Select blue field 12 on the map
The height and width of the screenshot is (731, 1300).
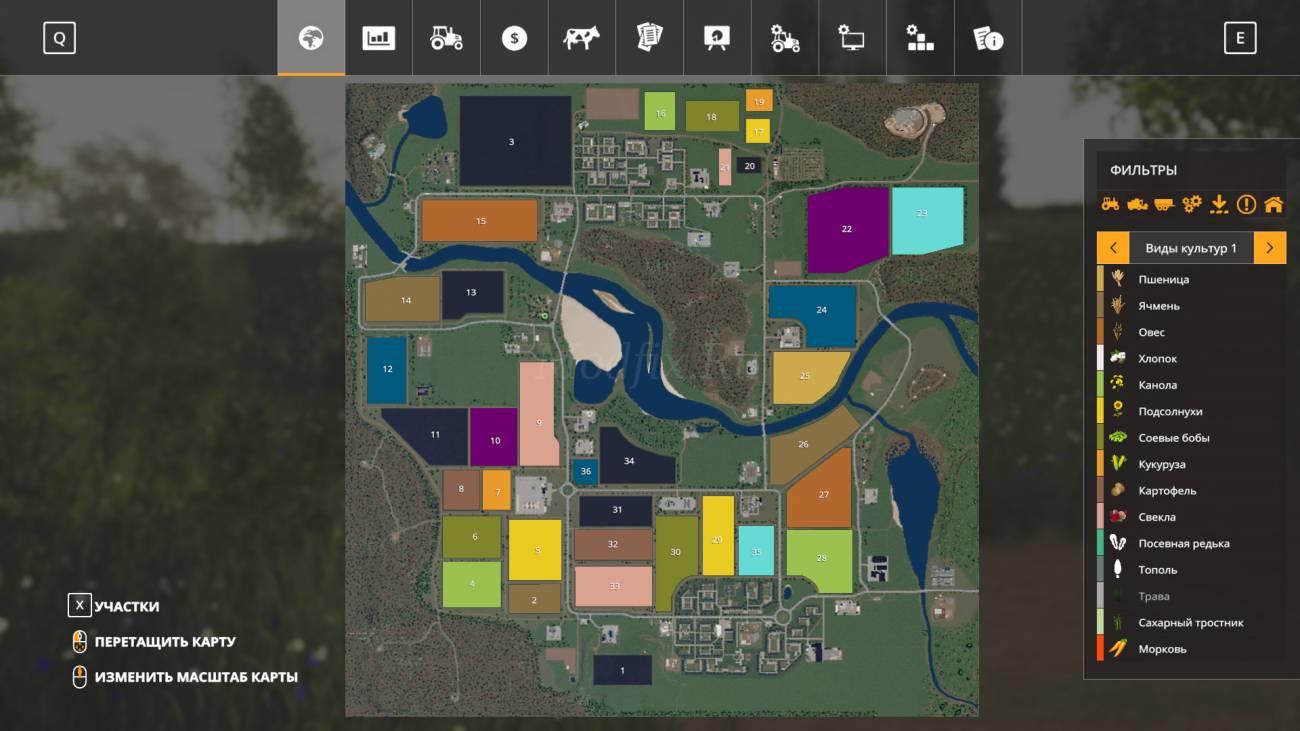point(387,369)
